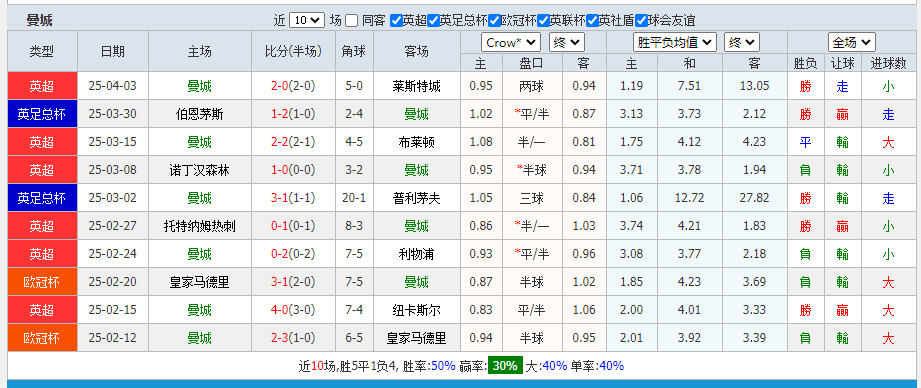Screen dimensions: 921x388
Task: Click the 曼城 team title above the table
Action: click(x=39, y=21)
